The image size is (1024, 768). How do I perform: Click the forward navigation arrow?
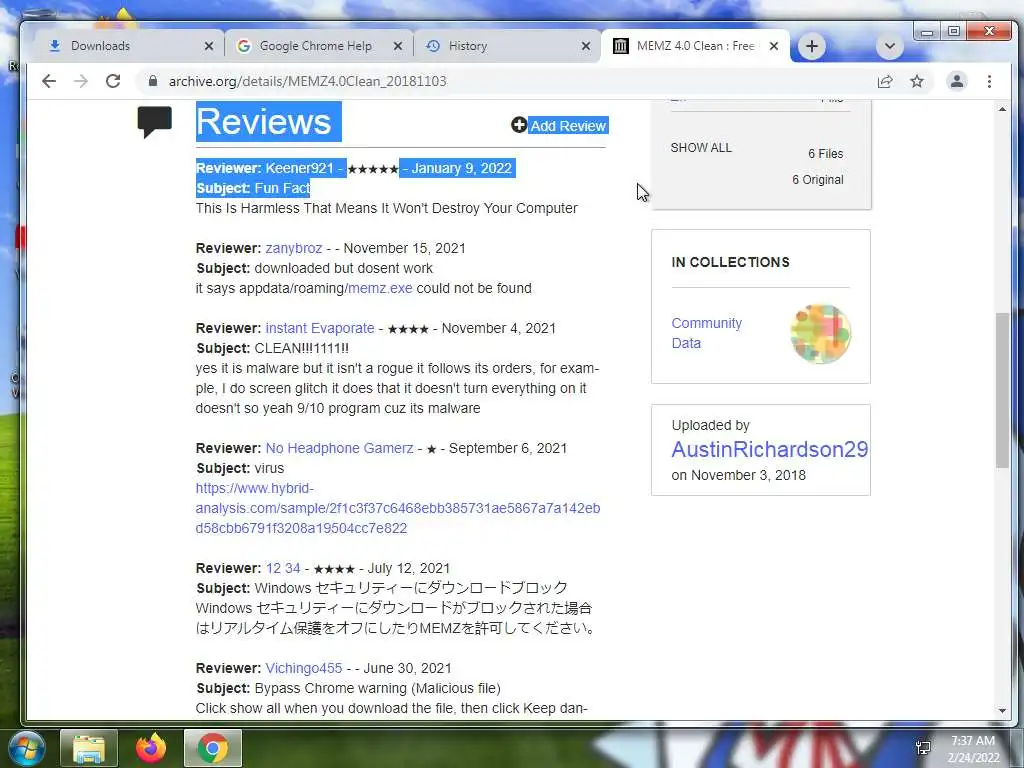pos(81,81)
